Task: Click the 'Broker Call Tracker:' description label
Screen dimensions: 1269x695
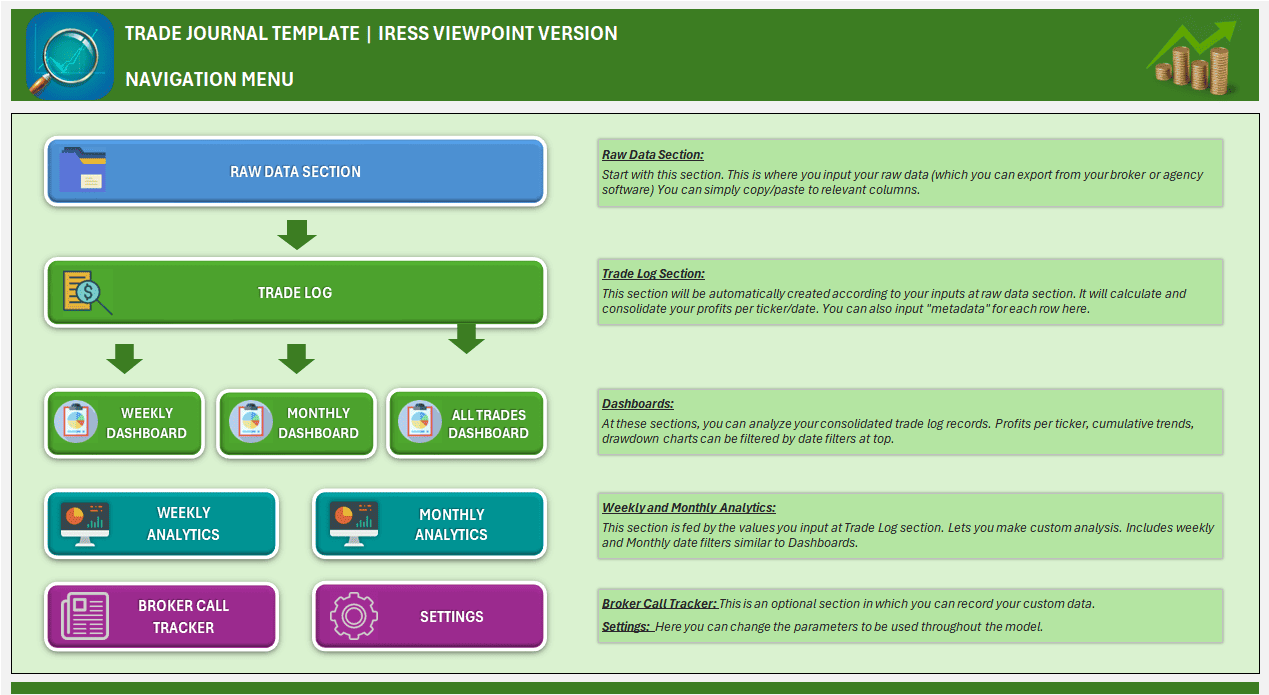Action: [659, 604]
